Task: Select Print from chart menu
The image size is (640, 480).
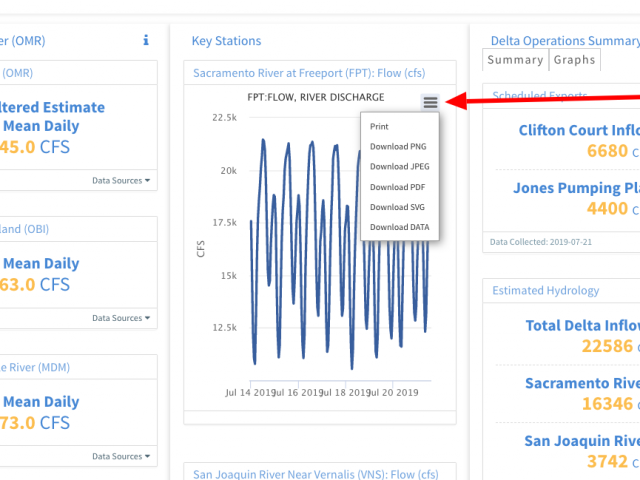Action: click(x=379, y=127)
